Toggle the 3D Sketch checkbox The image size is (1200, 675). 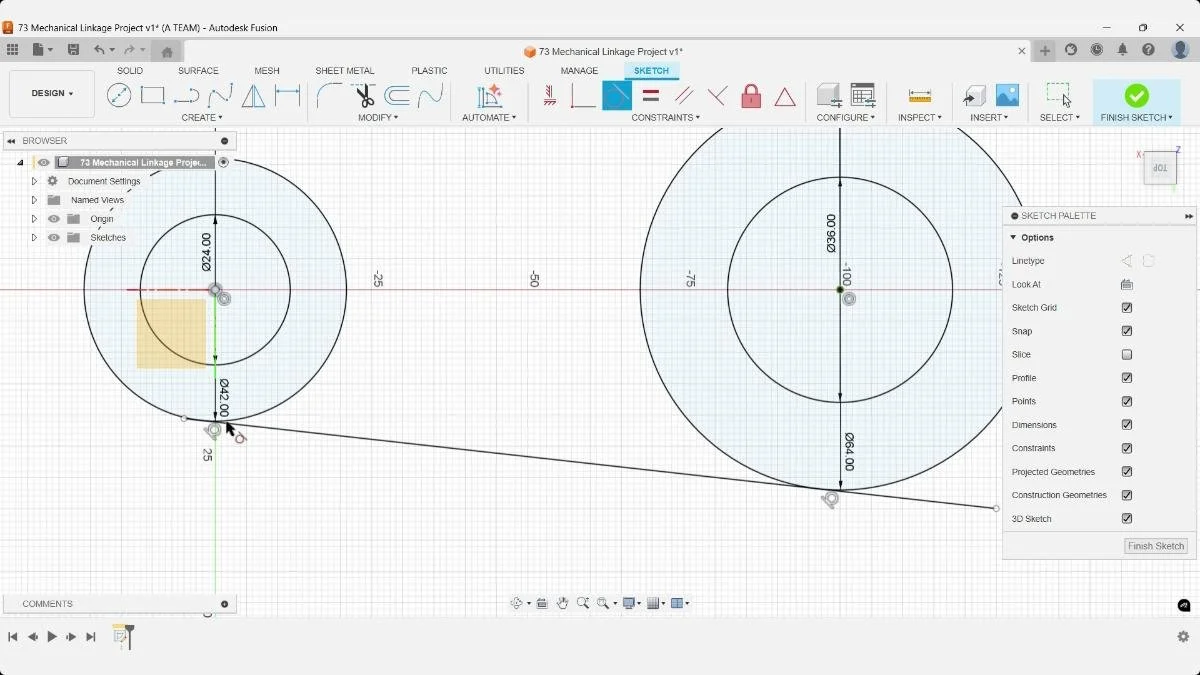(1127, 519)
